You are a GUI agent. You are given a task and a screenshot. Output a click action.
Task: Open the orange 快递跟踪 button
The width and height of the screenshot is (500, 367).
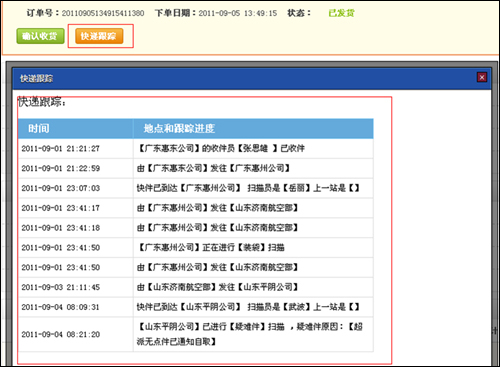tap(99, 36)
